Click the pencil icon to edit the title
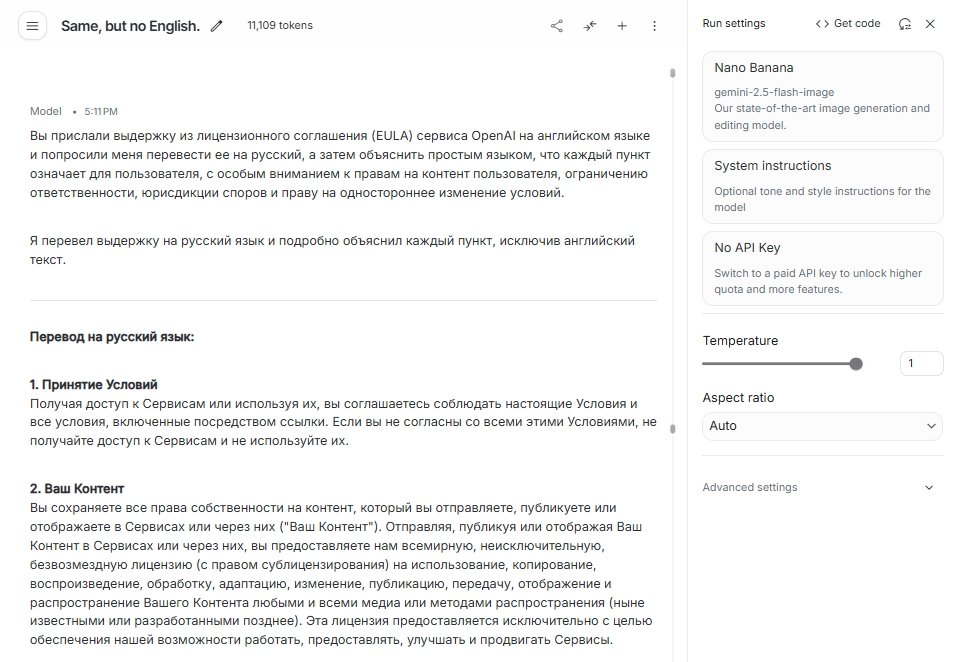 (217, 26)
